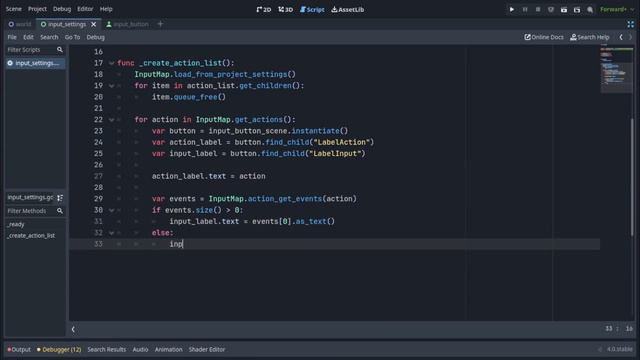Open the Help menu
This screenshot has height=360, width=640.
click(x=106, y=9)
